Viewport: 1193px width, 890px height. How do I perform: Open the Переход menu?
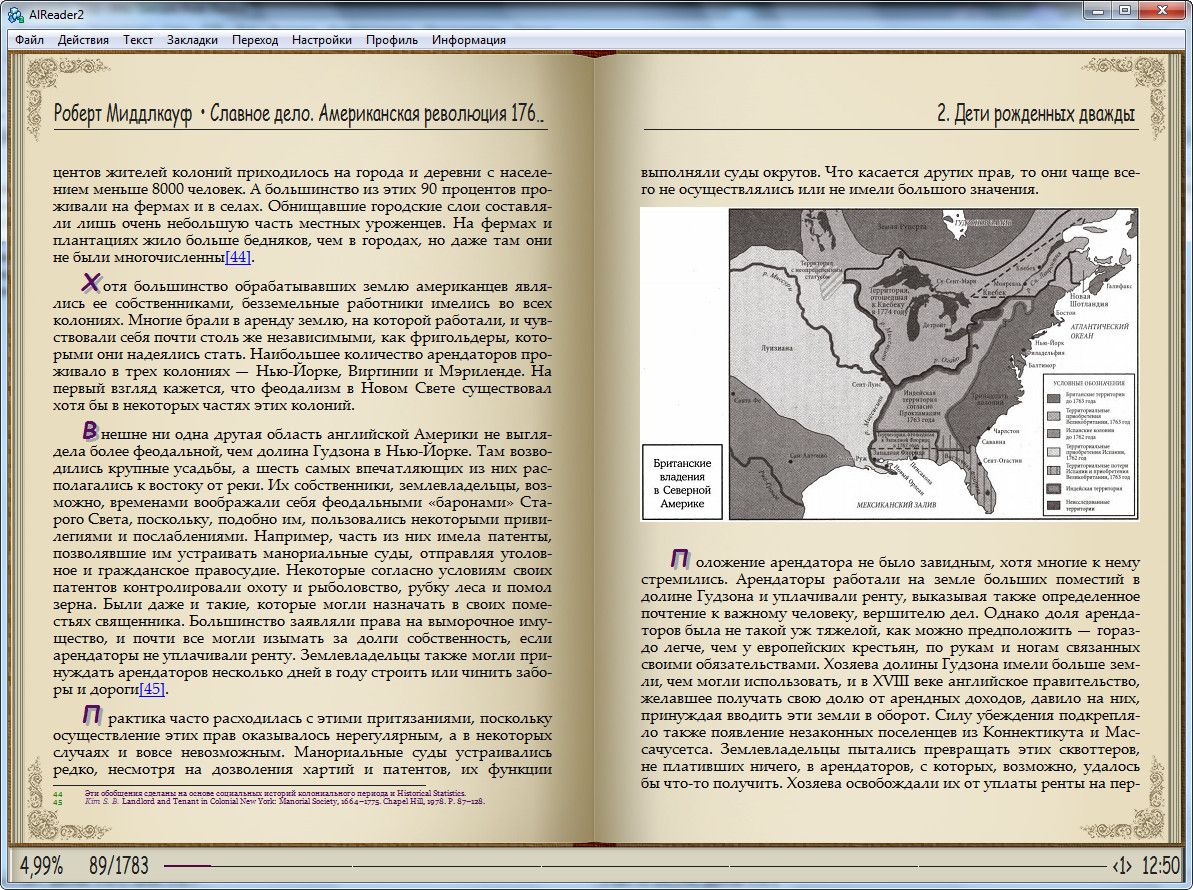pos(255,40)
